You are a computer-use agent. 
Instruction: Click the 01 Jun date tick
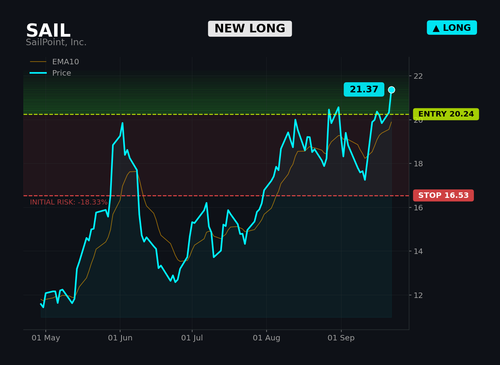(x=120, y=338)
